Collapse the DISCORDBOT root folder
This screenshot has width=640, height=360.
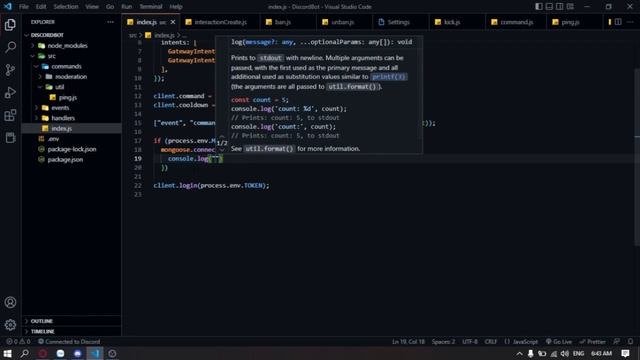[x=71, y=35]
